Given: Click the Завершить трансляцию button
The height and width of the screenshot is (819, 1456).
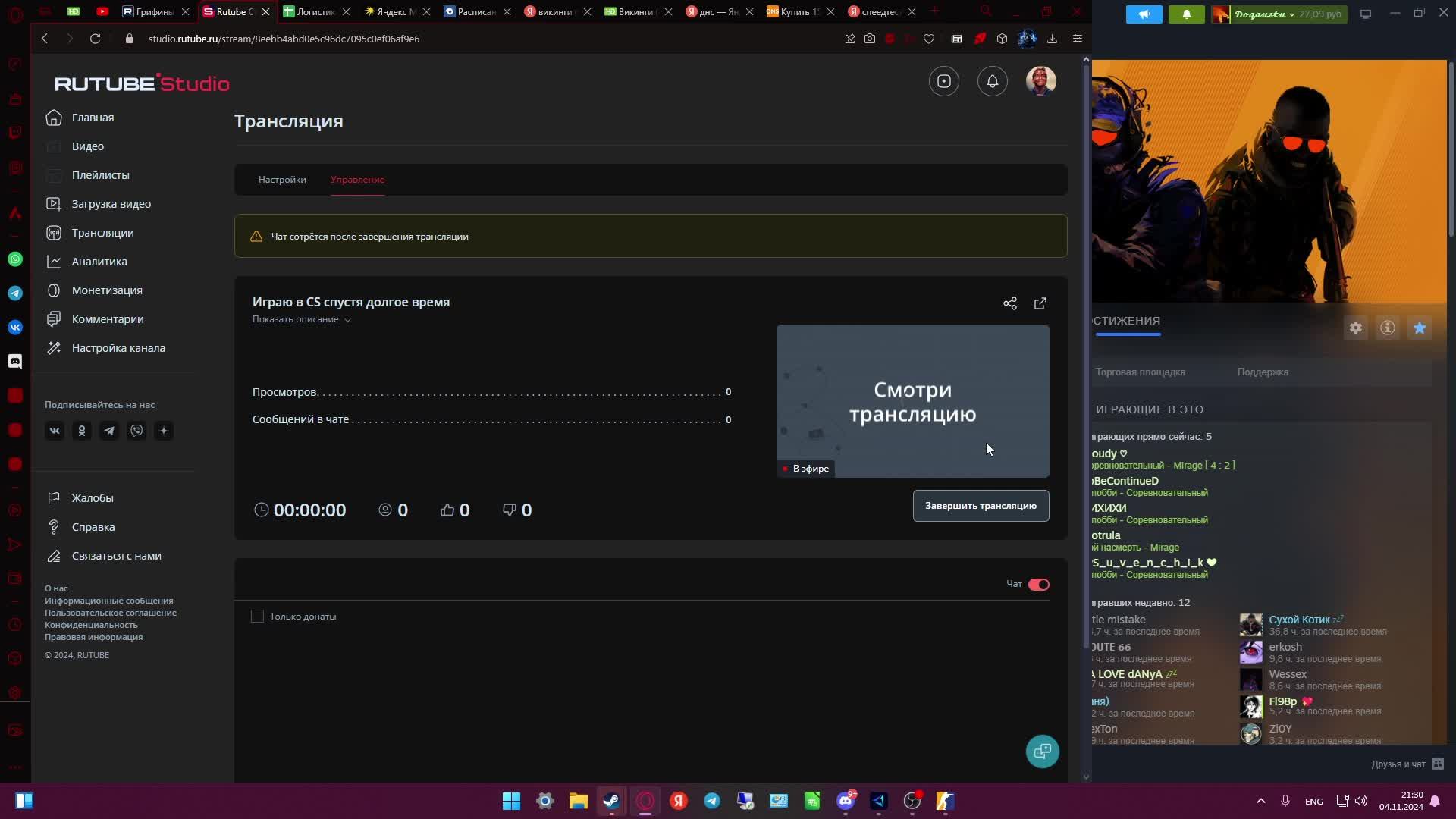Looking at the screenshot, I should click(980, 506).
